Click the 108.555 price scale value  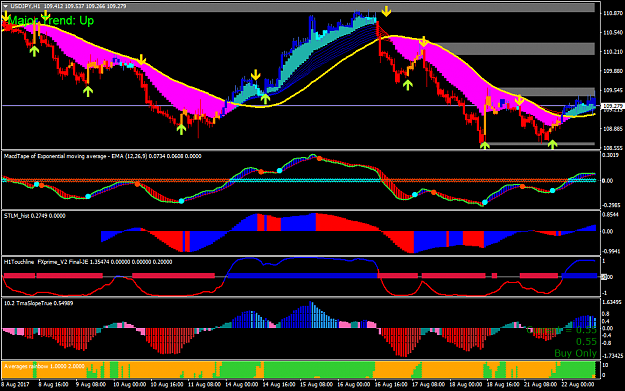click(613, 147)
